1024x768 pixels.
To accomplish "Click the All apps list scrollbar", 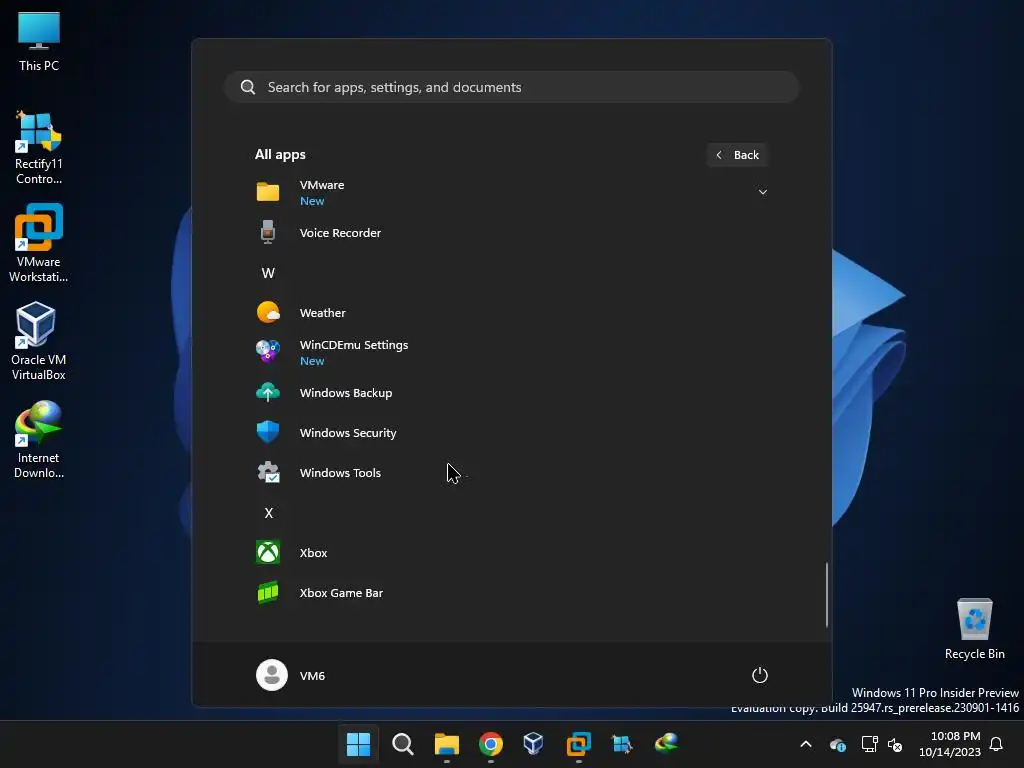I will [827, 594].
